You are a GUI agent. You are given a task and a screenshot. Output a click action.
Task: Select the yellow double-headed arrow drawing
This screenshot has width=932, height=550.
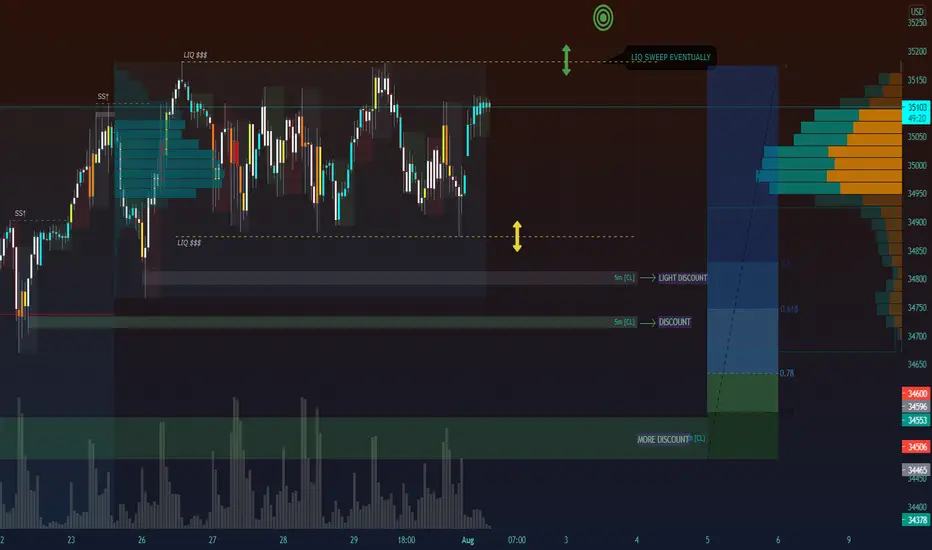[517, 236]
